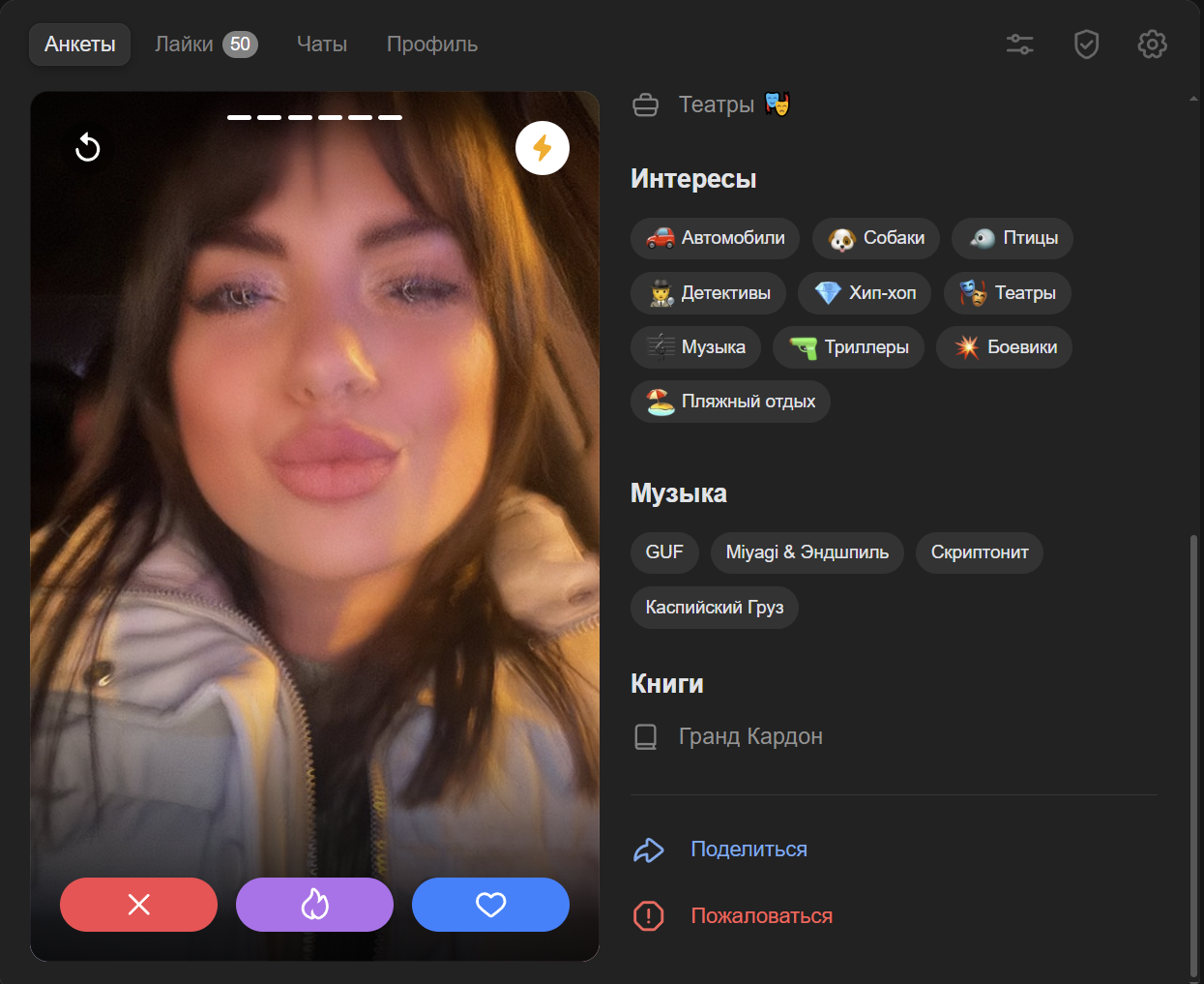The width and height of the screenshot is (1204, 984).
Task: Open the gear settings icon
Action: pyautogui.click(x=1153, y=45)
